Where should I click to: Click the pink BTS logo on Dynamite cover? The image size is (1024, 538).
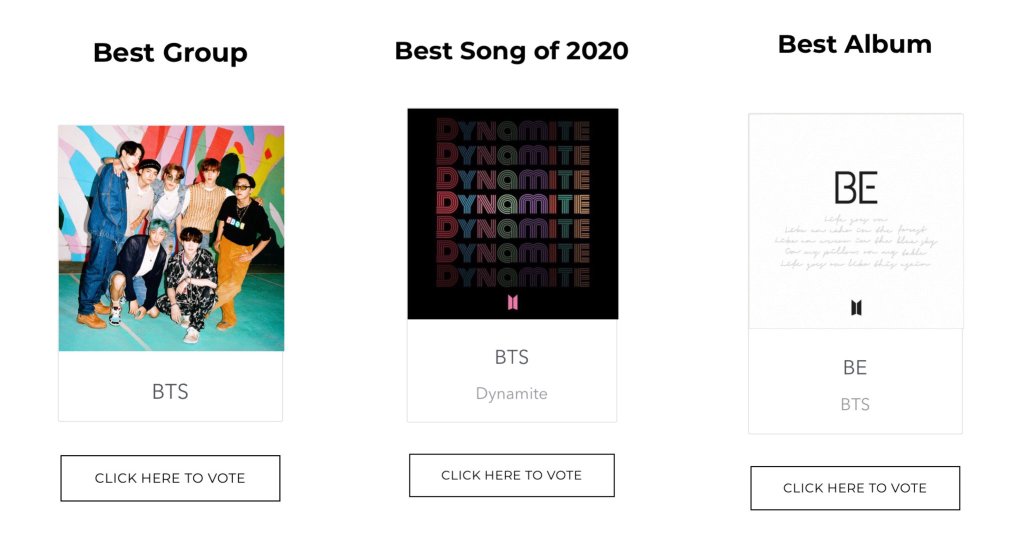click(512, 302)
